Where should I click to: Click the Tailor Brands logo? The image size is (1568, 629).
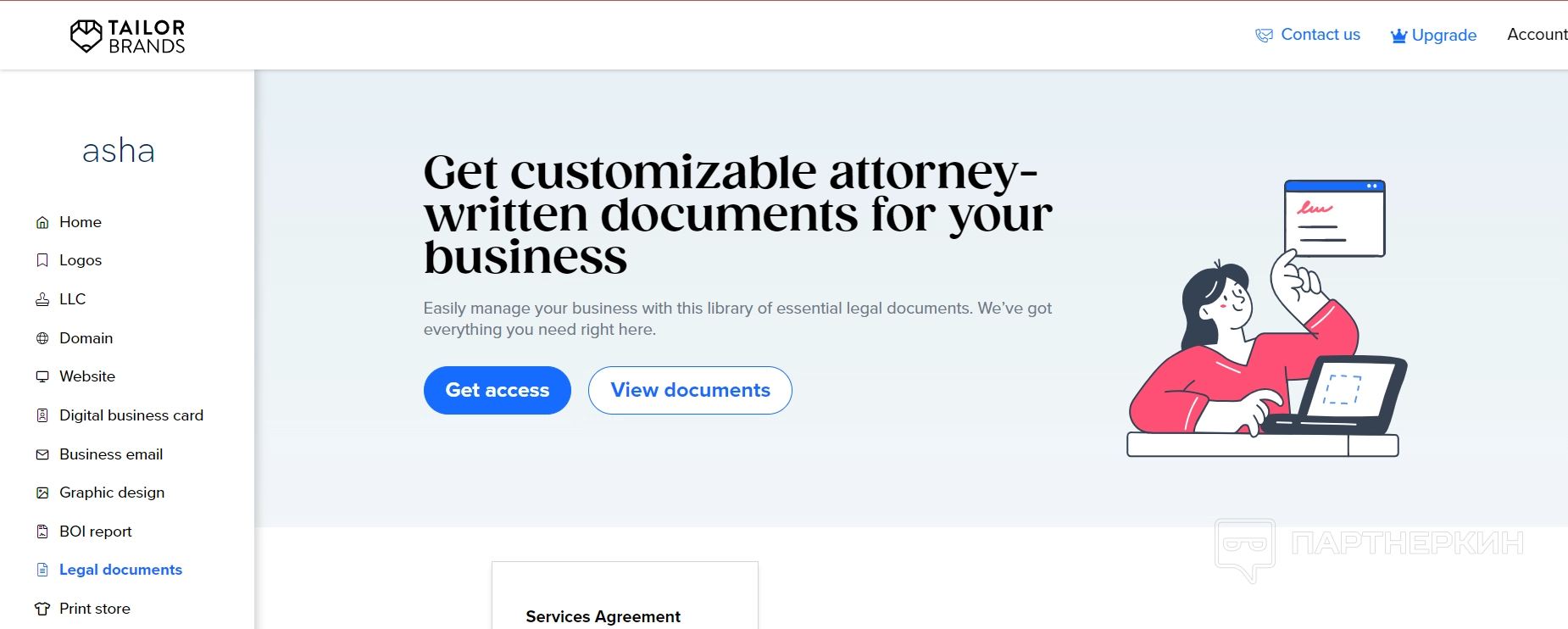(128, 36)
